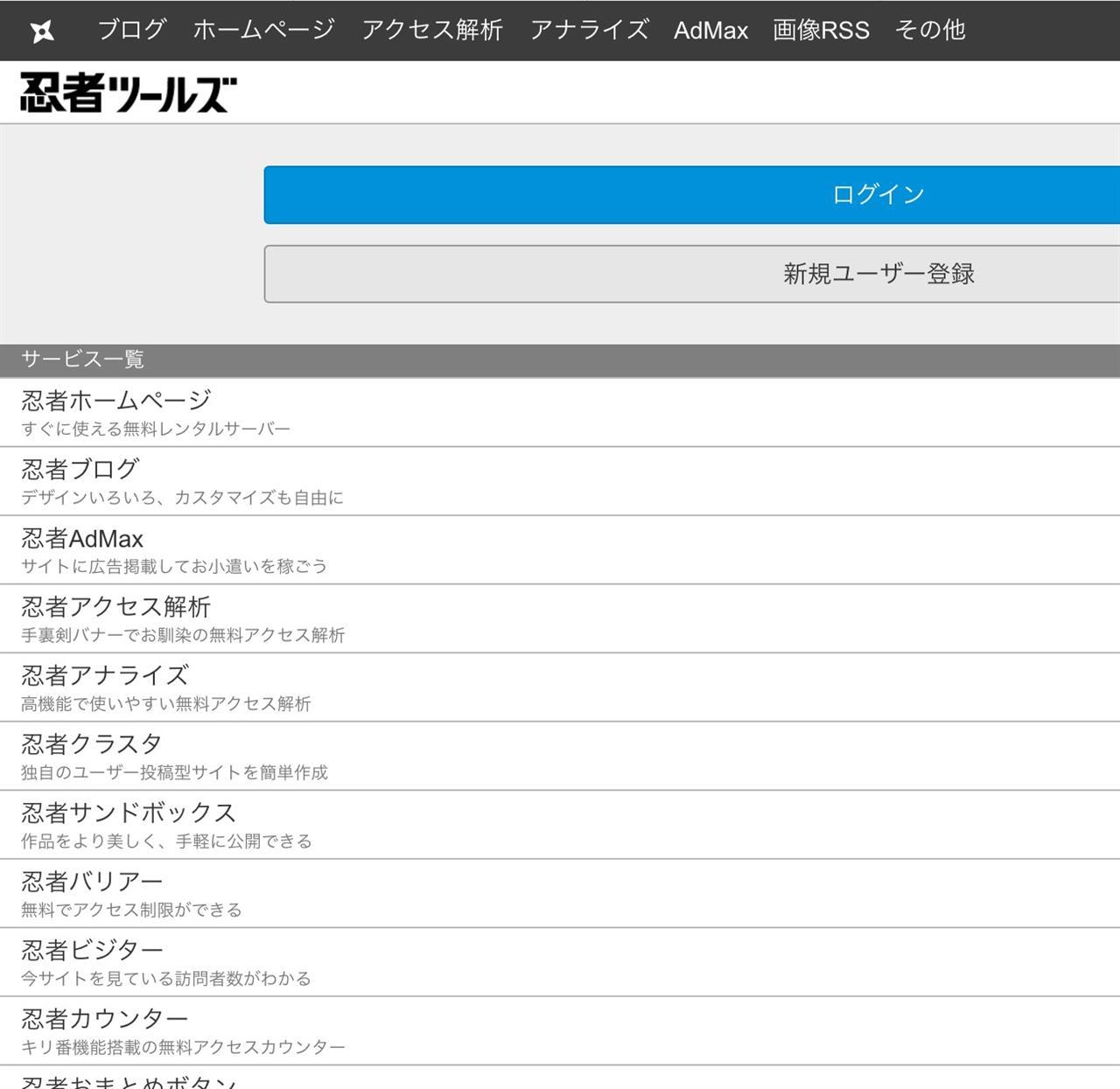Click the サービス一覧 section header
This screenshot has height=1089, width=1120.
[x=560, y=360]
